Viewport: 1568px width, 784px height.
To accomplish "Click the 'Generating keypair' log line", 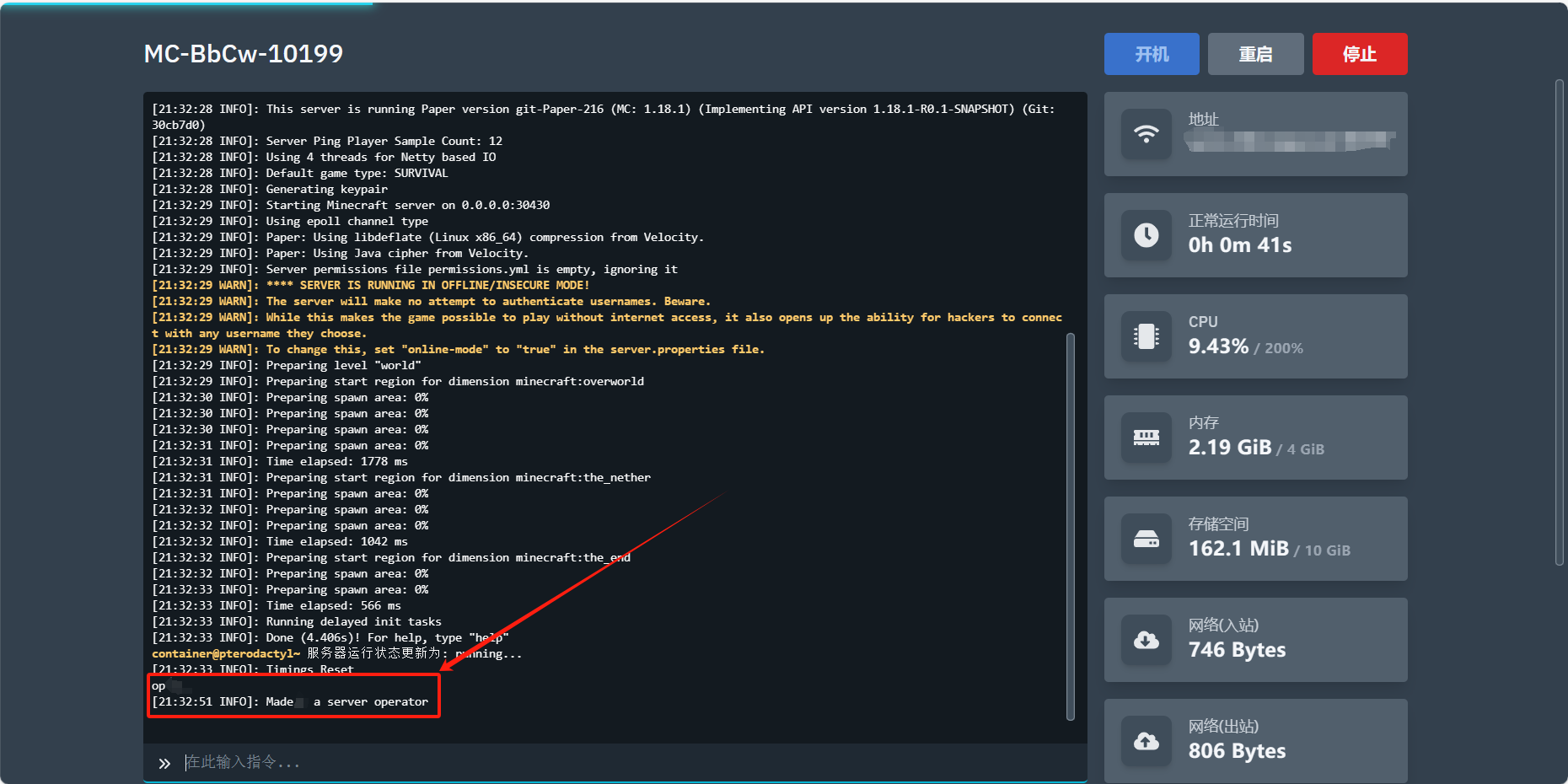I will click(270, 189).
